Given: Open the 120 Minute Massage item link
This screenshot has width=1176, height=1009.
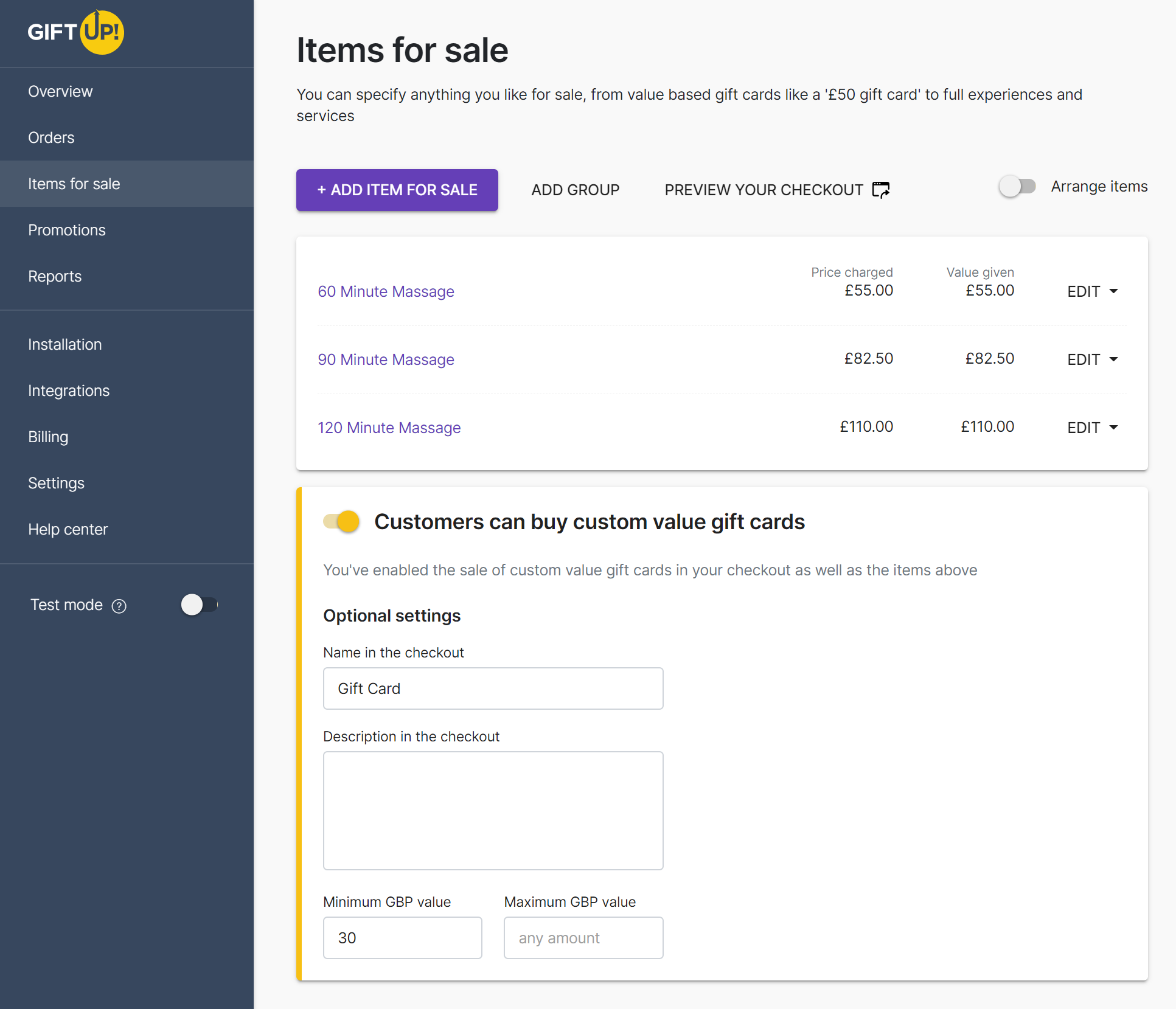Looking at the screenshot, I should [389, 428].
